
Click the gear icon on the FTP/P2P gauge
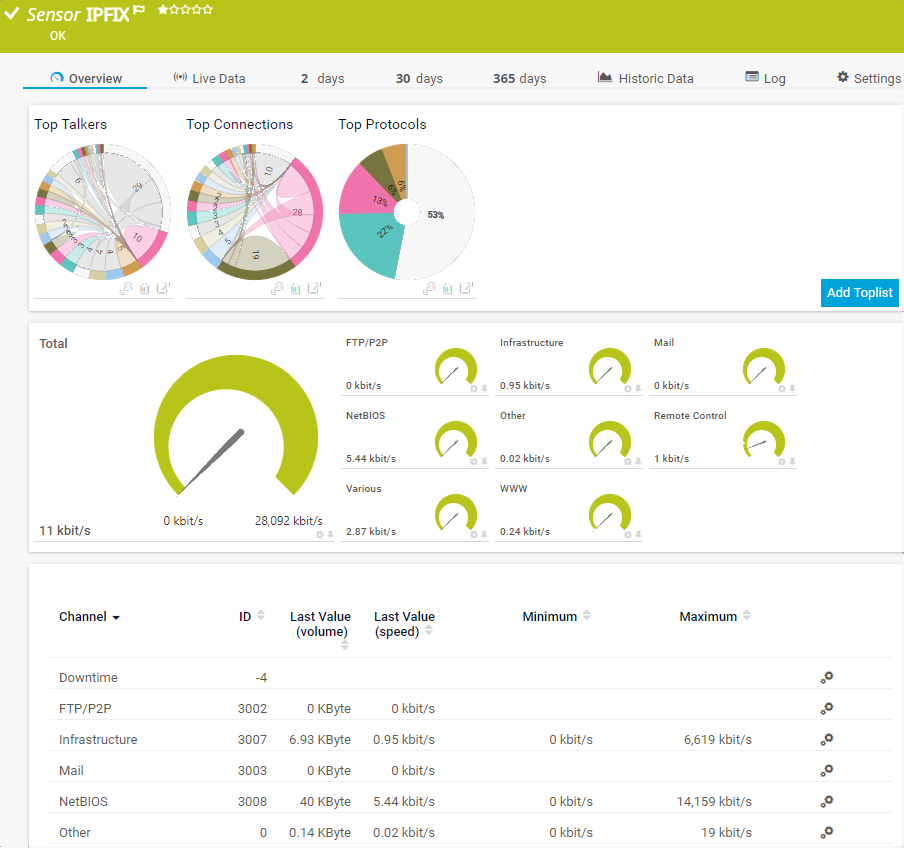point(474,388)
